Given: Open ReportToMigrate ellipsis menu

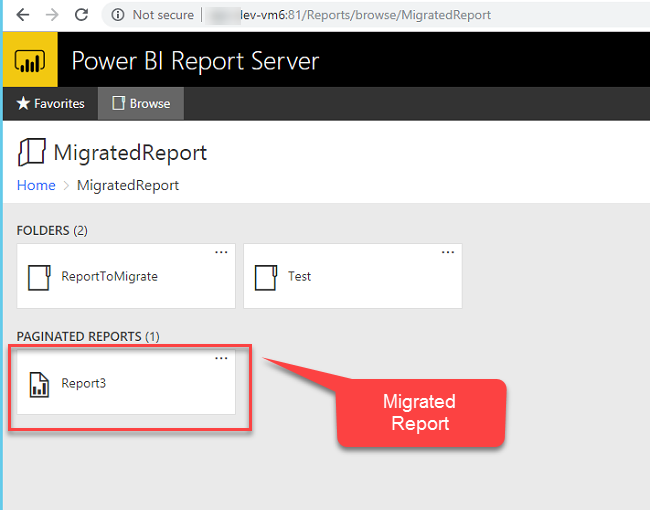Looking at the screenshot, I should [x=221, y=252].
